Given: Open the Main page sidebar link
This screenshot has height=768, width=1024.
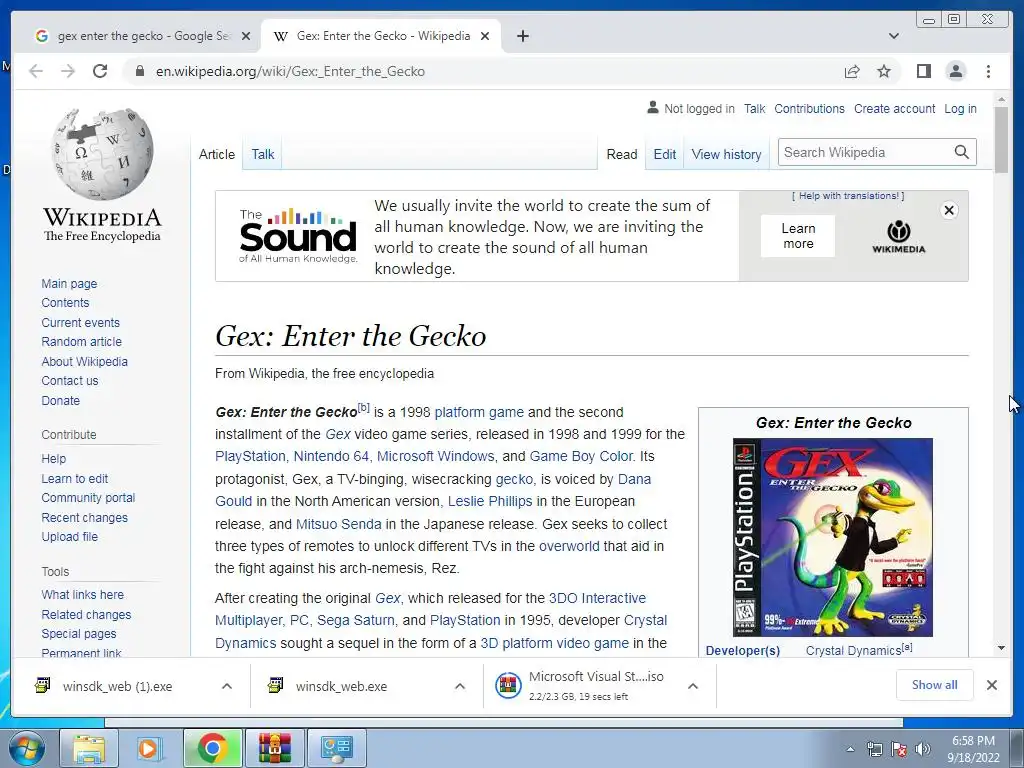Looking at the screenshot, I should point(69,283).
